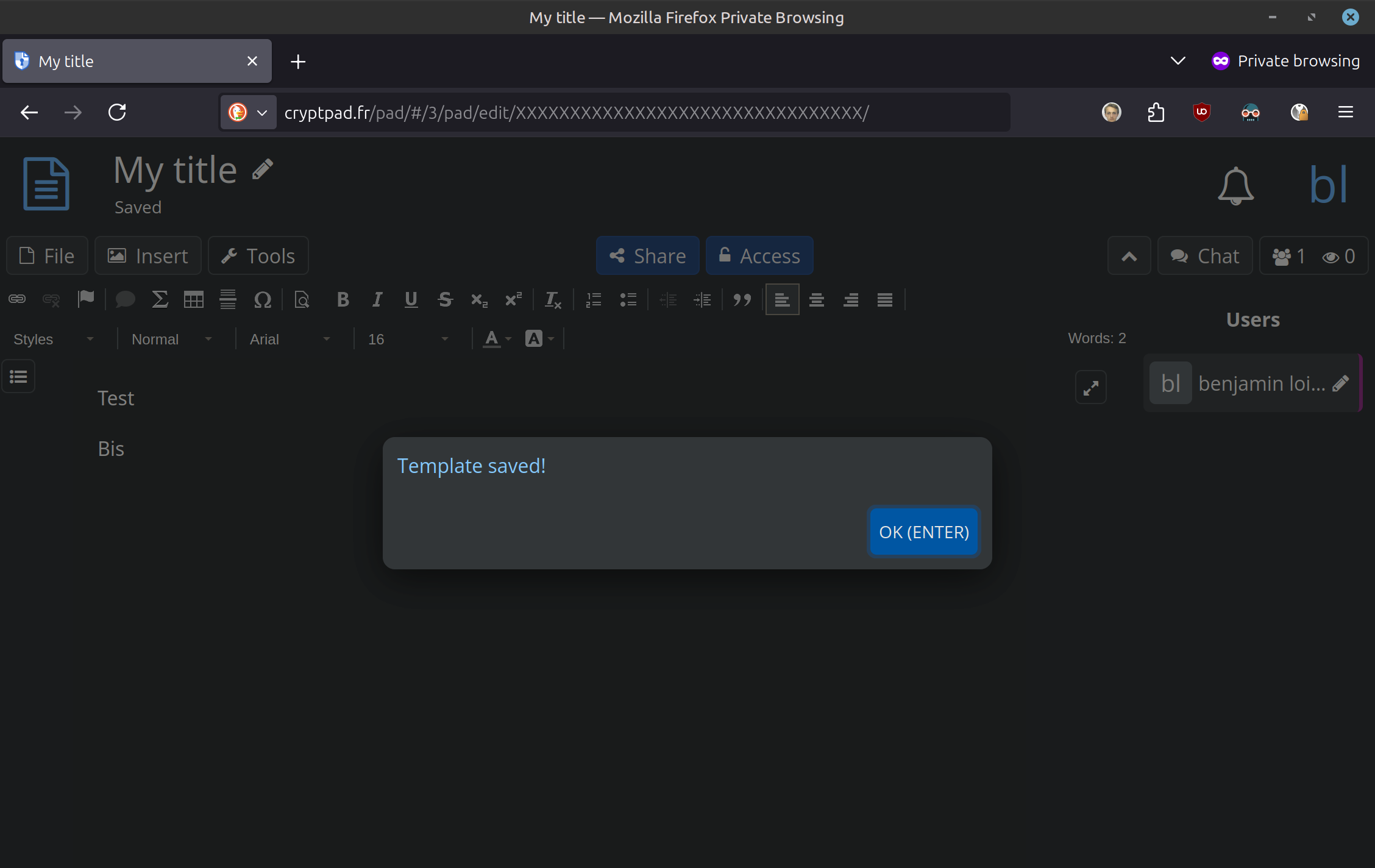The width and height of the screenshot is (1375, 868).
Task: Toggle italic formatting
Action: 377,299
